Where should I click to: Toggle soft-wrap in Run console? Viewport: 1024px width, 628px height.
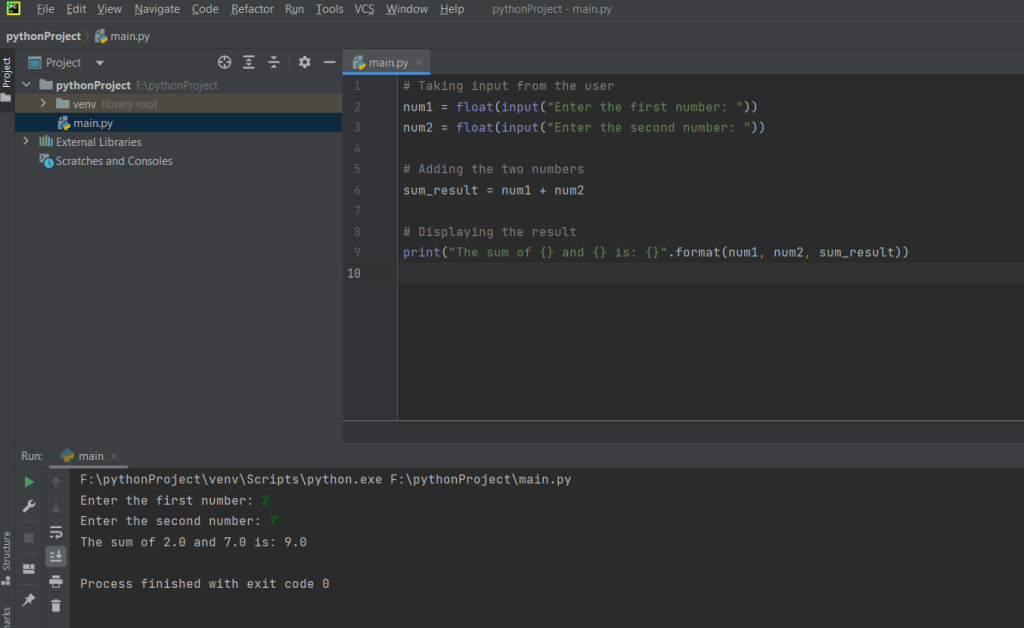pyautogui.click(x=56, y=532)
